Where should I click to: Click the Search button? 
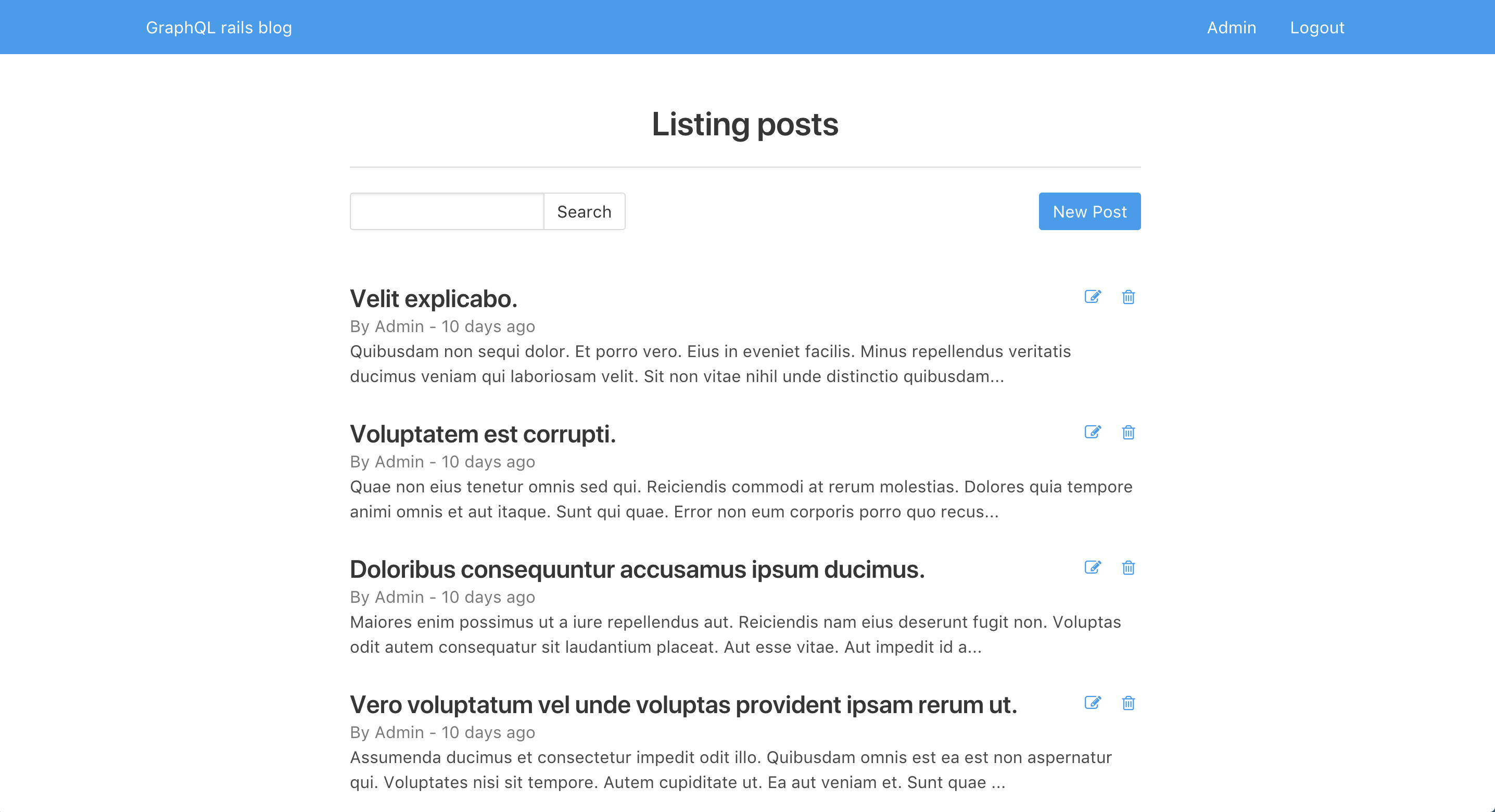tap(584, 211)
